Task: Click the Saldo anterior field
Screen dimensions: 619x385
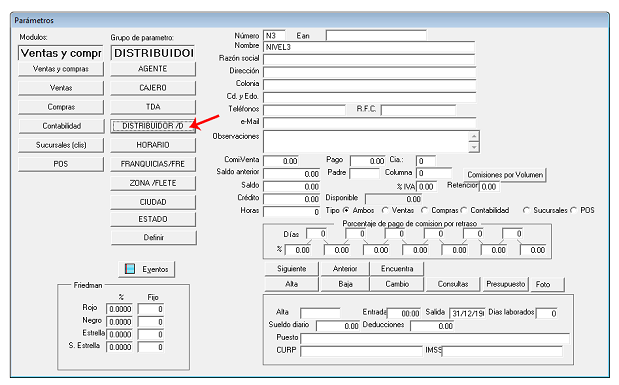Action: (292, 174)
